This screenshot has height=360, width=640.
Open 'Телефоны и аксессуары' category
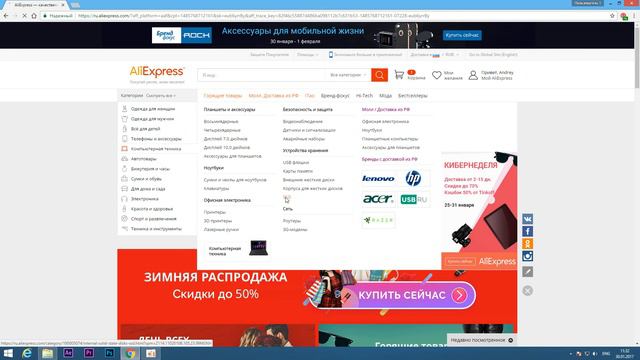(x=156, y=139)
